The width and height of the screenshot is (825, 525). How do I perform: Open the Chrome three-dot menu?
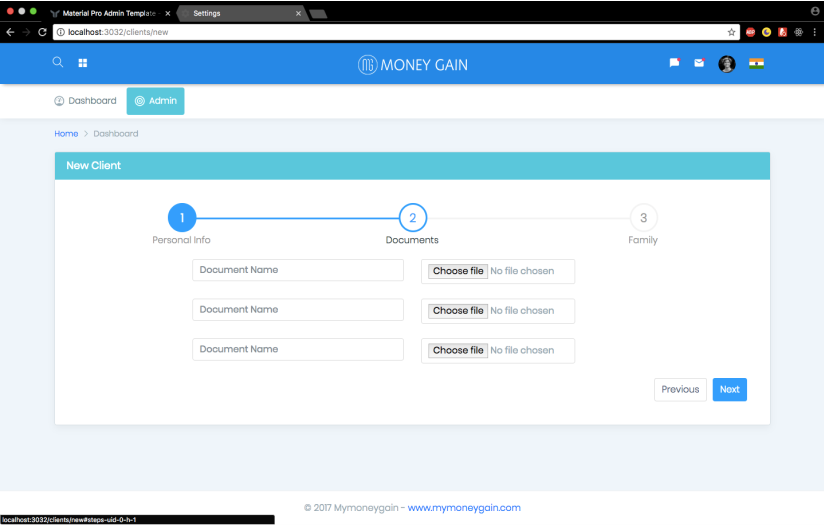814,32
